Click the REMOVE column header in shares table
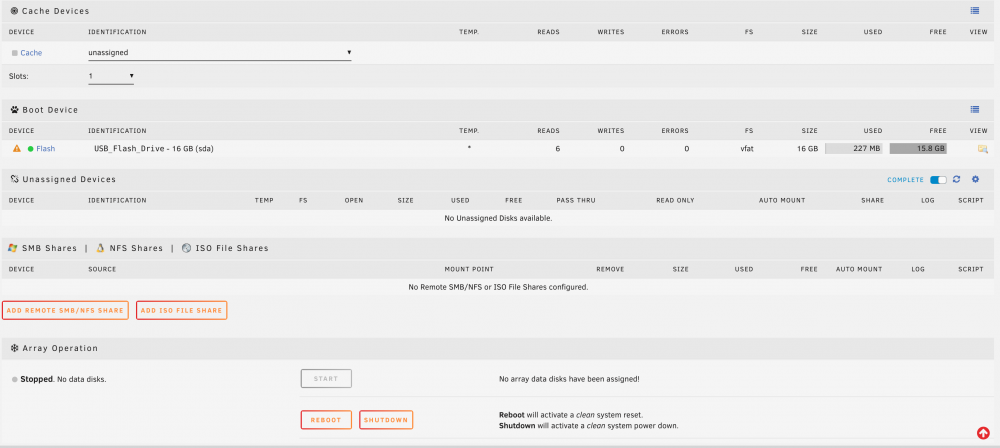This screenshot has width=1000, height=448. click(610, 269)
